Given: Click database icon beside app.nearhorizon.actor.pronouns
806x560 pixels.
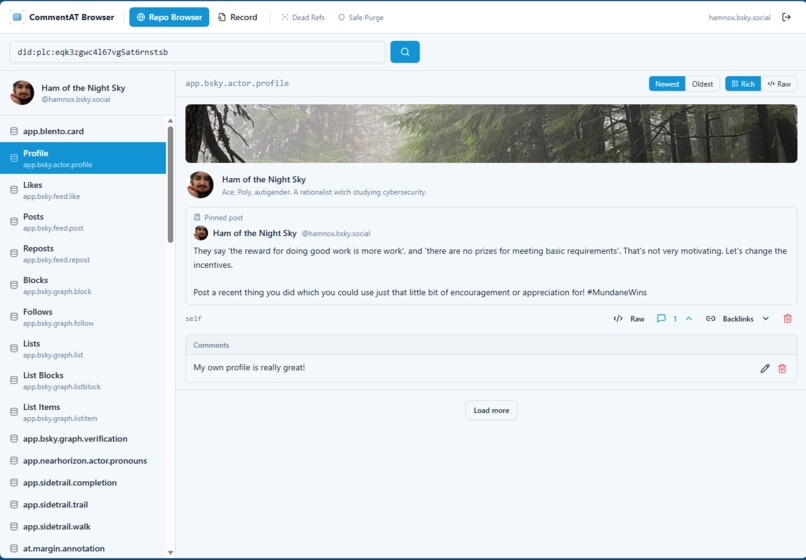Looking at the screenshot, I should [14, 461].
